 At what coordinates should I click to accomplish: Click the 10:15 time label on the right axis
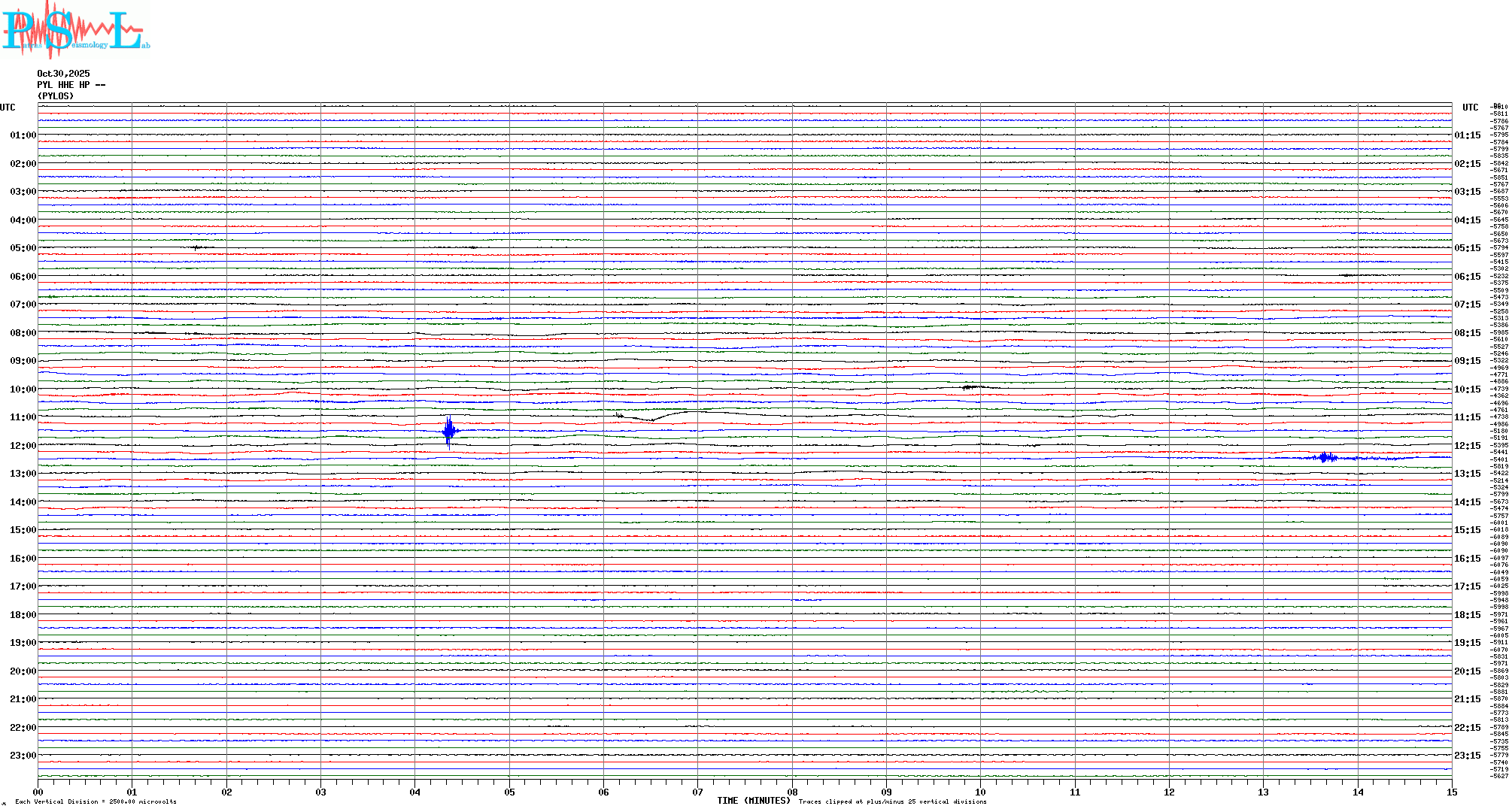tap(1467, 389)
